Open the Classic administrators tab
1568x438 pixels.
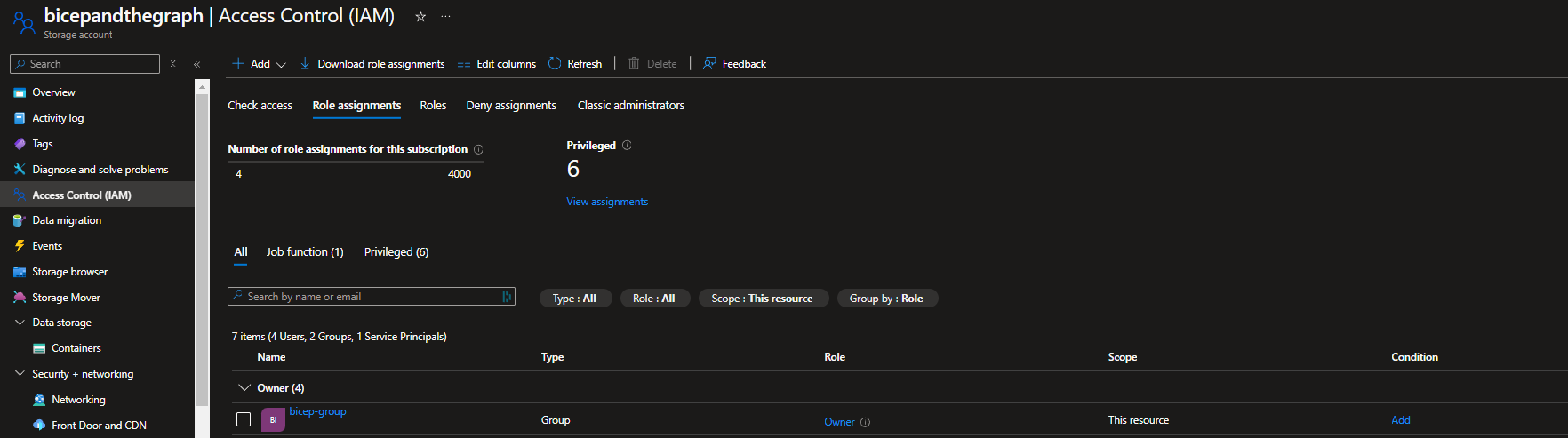631,106
